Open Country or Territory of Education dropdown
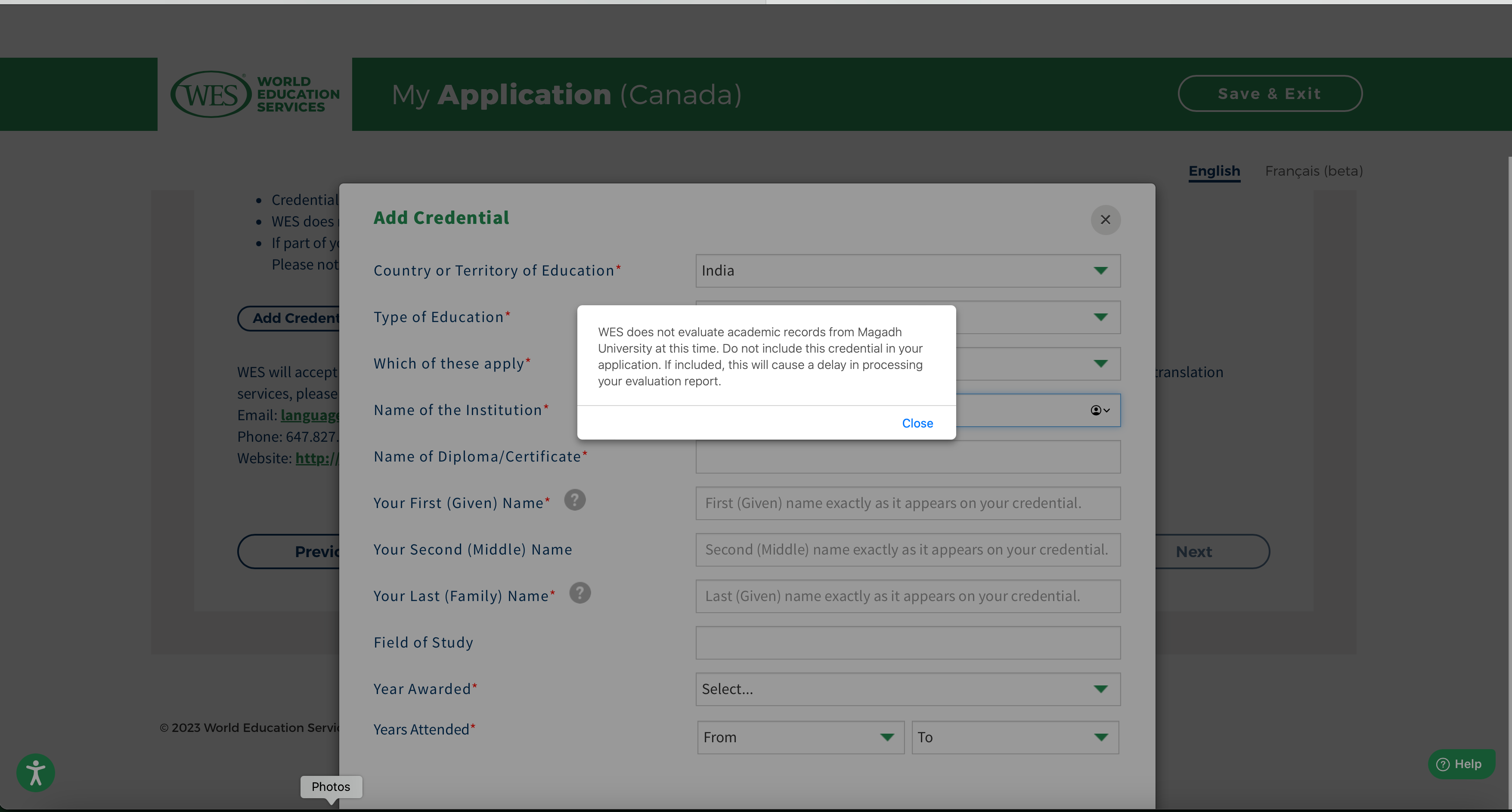The width and height of the screenshot is (1512, 812). click(908, 271)
